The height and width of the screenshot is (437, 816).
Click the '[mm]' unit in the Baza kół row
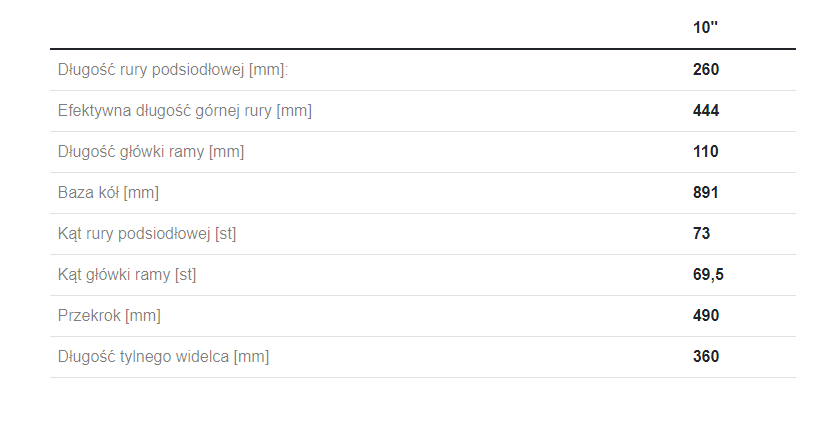click(141, 193)
